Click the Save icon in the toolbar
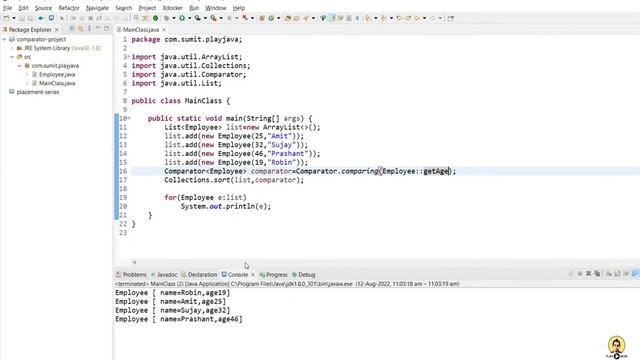Viewport: 640px width, 360px height. pos(22,18)
